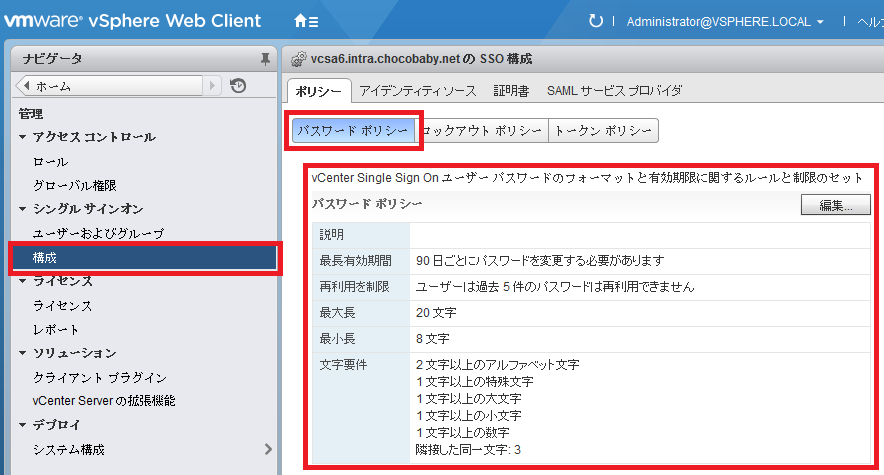884x475 pixels.
Task: Open Administrator@VSPHERE.LOCAL user dropdown
Action: [725, 22]
